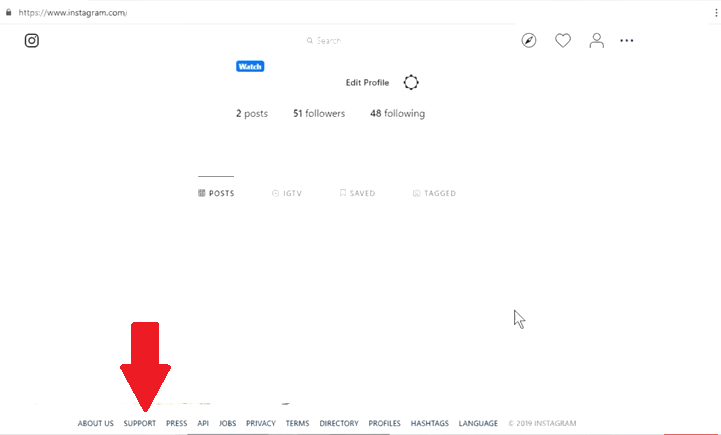Open the PRESS footer link
The image size is (721, 435).
point(177,423)
